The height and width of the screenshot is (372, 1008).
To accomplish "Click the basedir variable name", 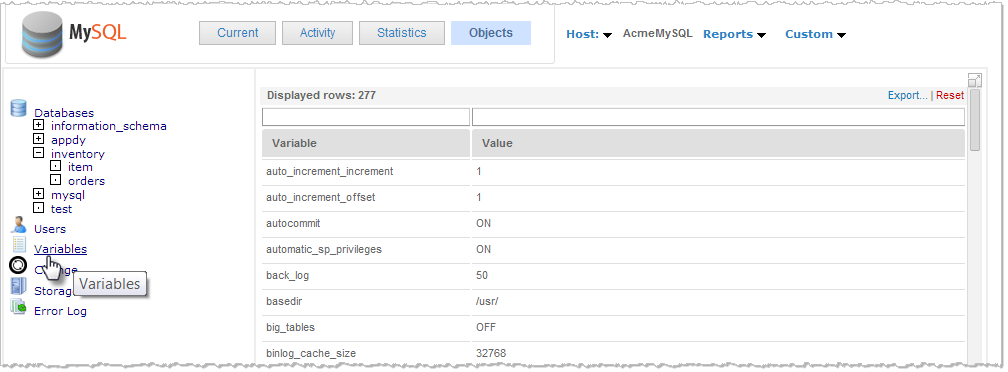I will (284, 301).
